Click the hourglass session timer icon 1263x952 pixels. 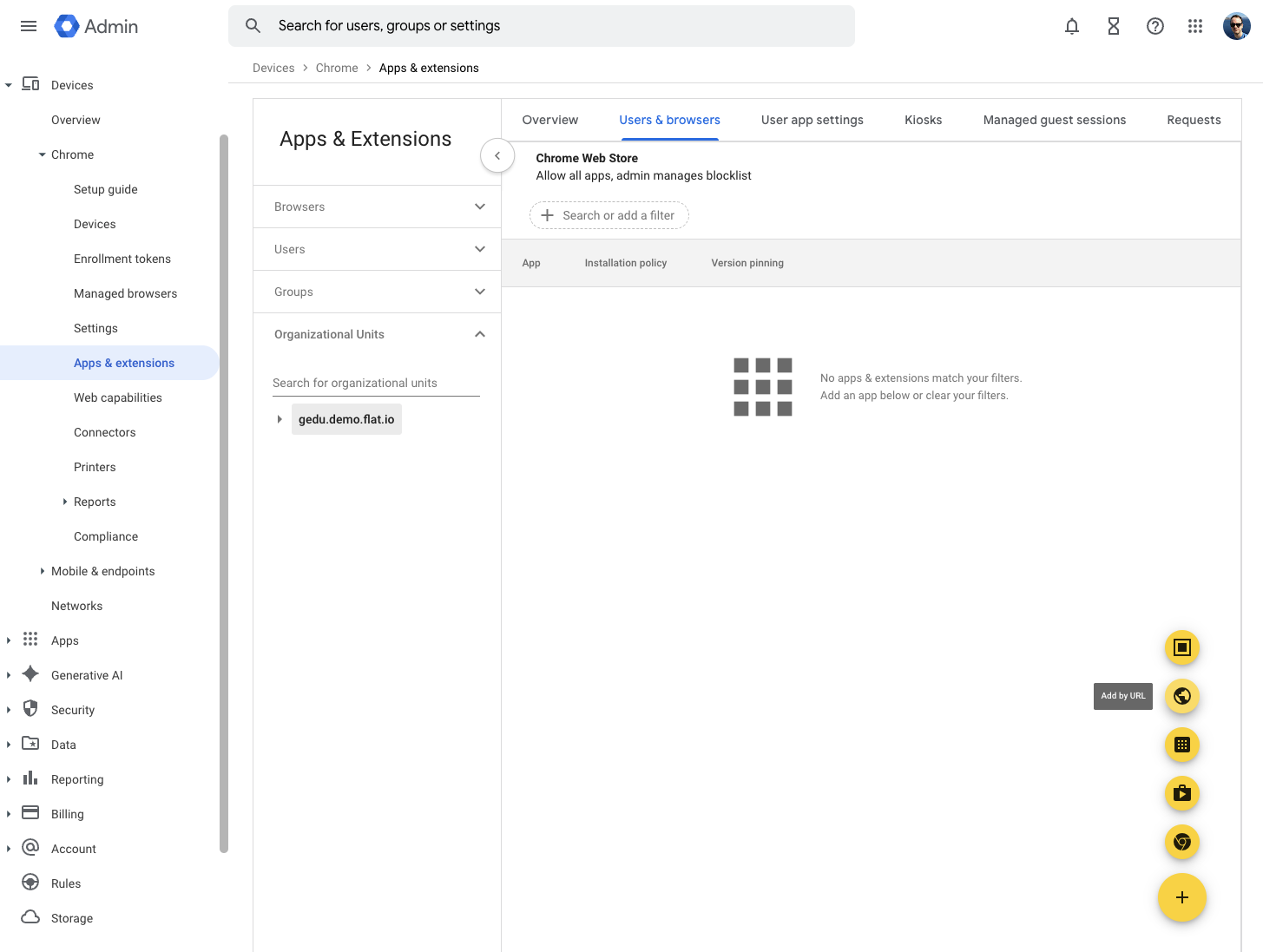point(1114,26)
